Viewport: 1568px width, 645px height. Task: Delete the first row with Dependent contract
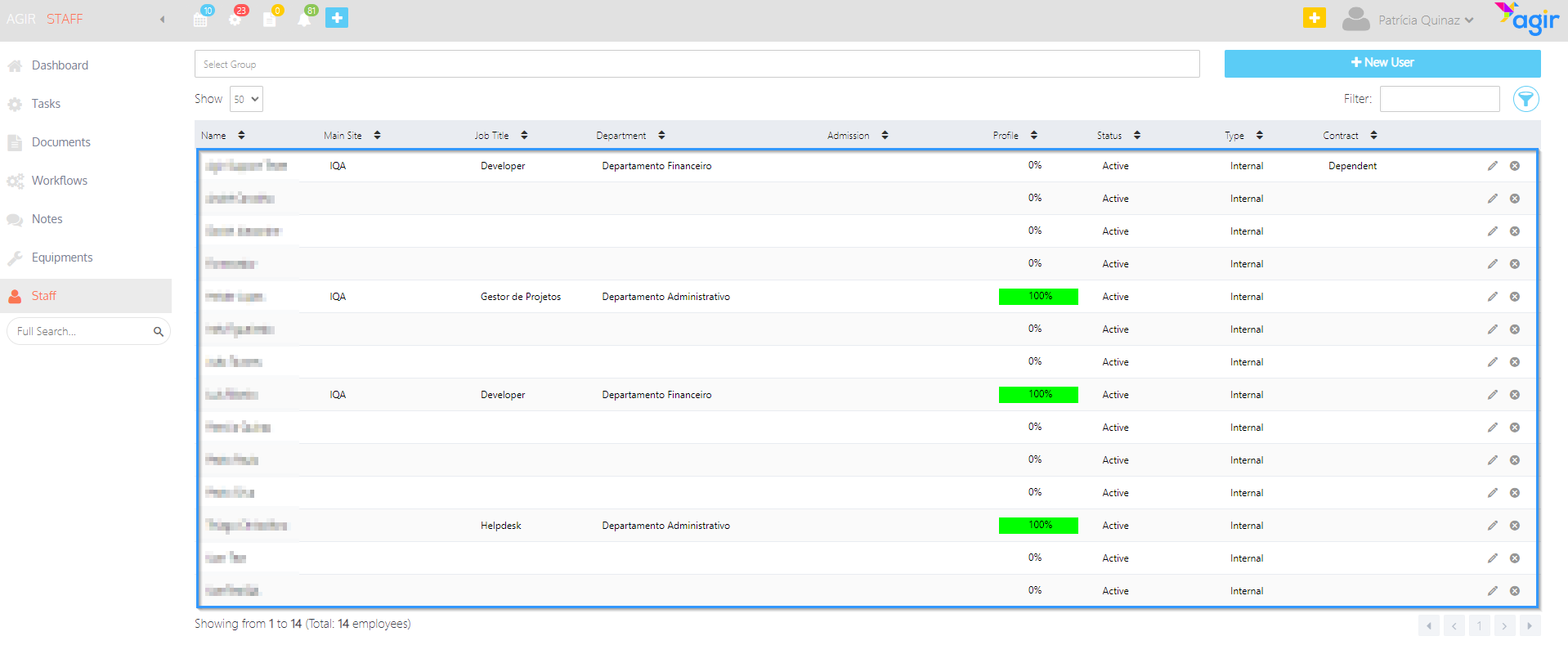pos(1515,166)
